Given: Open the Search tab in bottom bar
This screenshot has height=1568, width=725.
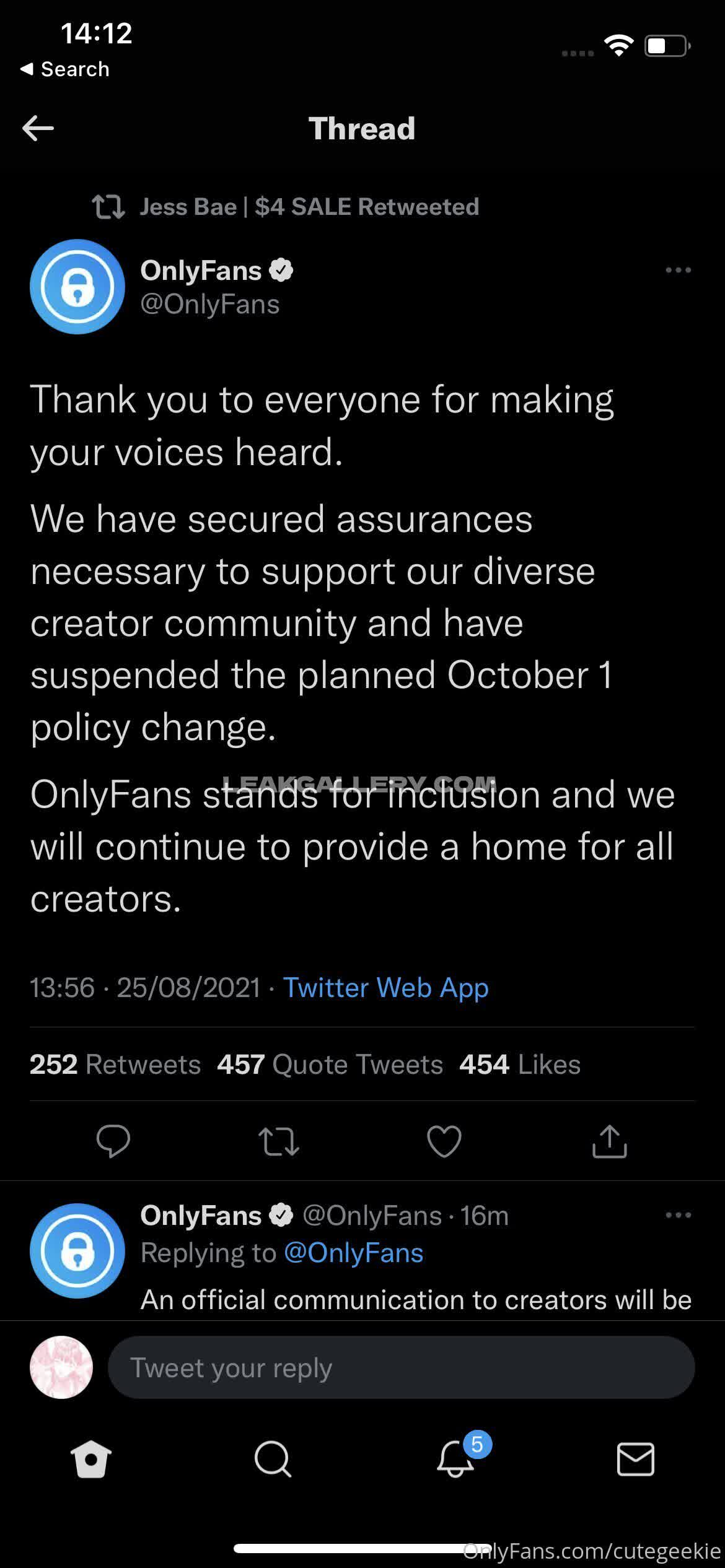Looking at the screenshot, I should (272, 1459).
